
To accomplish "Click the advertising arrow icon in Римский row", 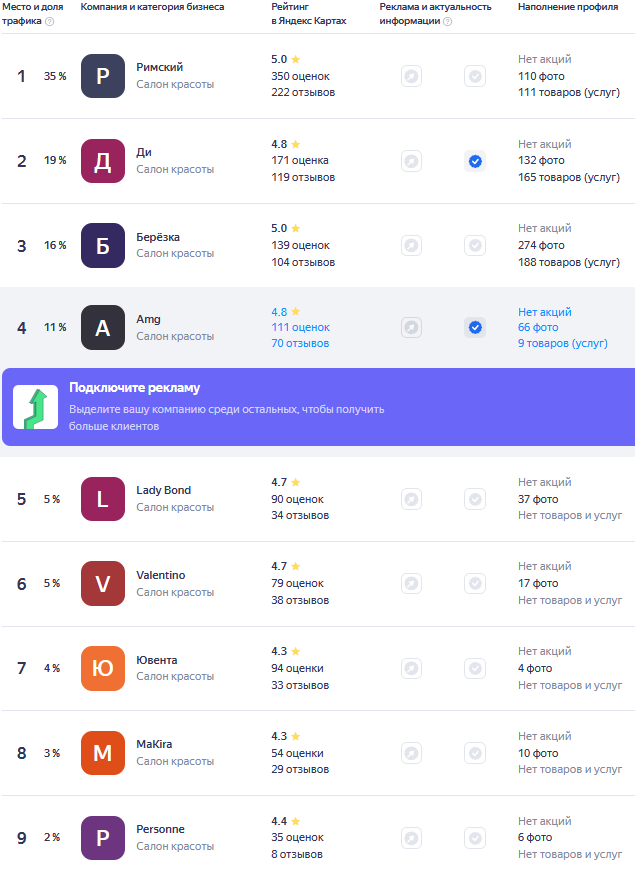I will click(x=411, y=76).
